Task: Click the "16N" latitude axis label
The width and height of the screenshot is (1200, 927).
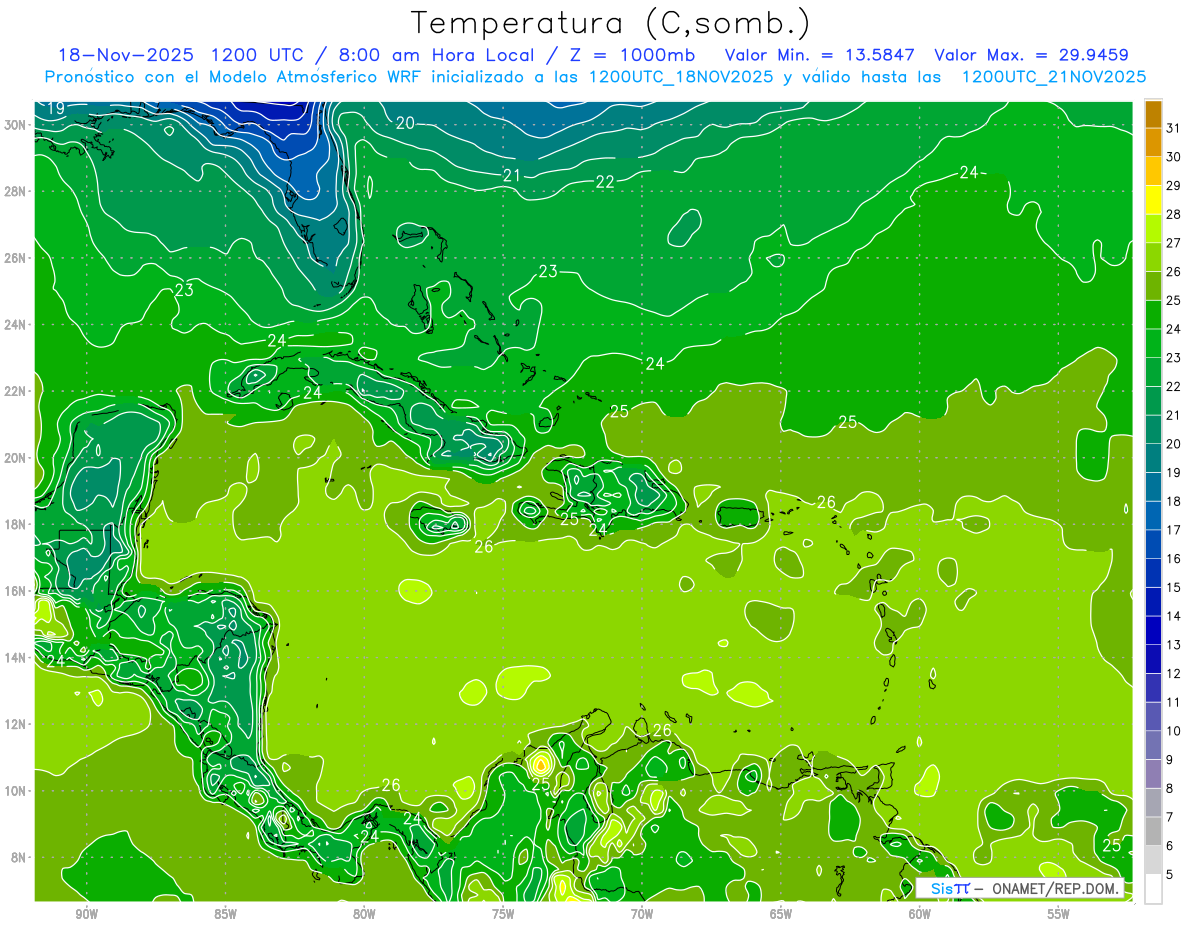Action: pos(15,591)
